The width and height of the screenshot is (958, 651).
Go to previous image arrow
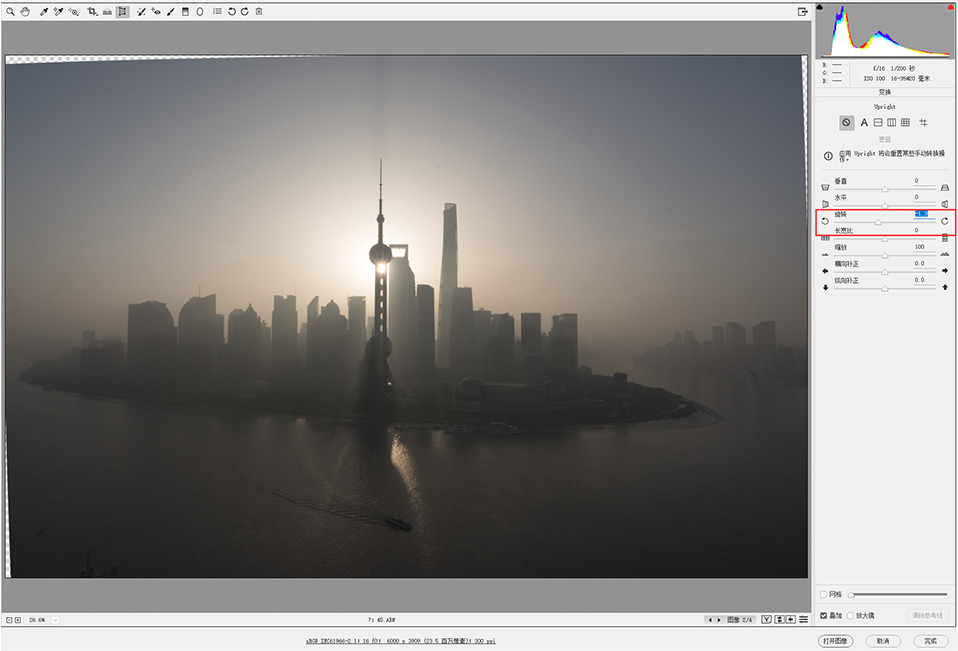coord(709,620)
